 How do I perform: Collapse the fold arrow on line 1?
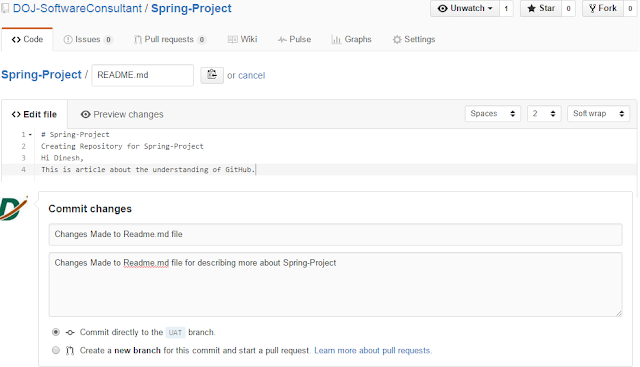pos(30,135)
